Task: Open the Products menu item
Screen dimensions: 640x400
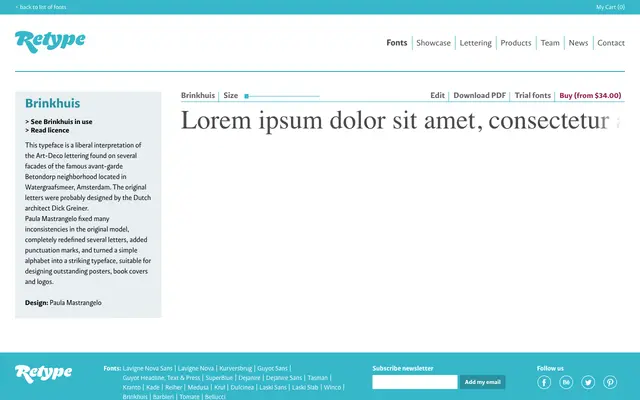Action: (x=516, y=43)
